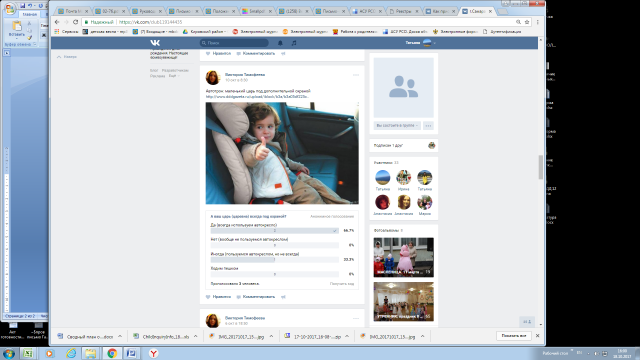Open the VK music note icon
This screenshot has width=640, height=360.
click(x=294, y=43)
